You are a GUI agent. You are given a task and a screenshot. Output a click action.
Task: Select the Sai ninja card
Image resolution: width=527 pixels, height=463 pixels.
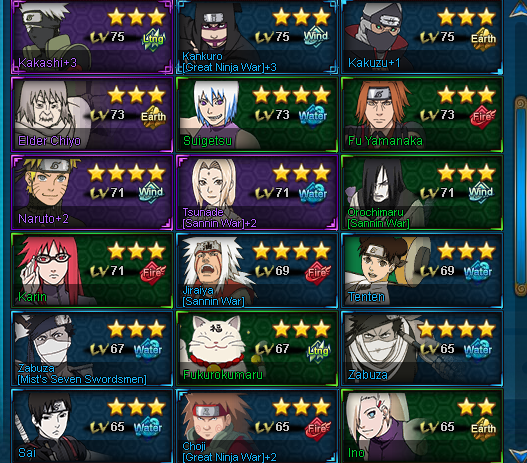[92, 426]
